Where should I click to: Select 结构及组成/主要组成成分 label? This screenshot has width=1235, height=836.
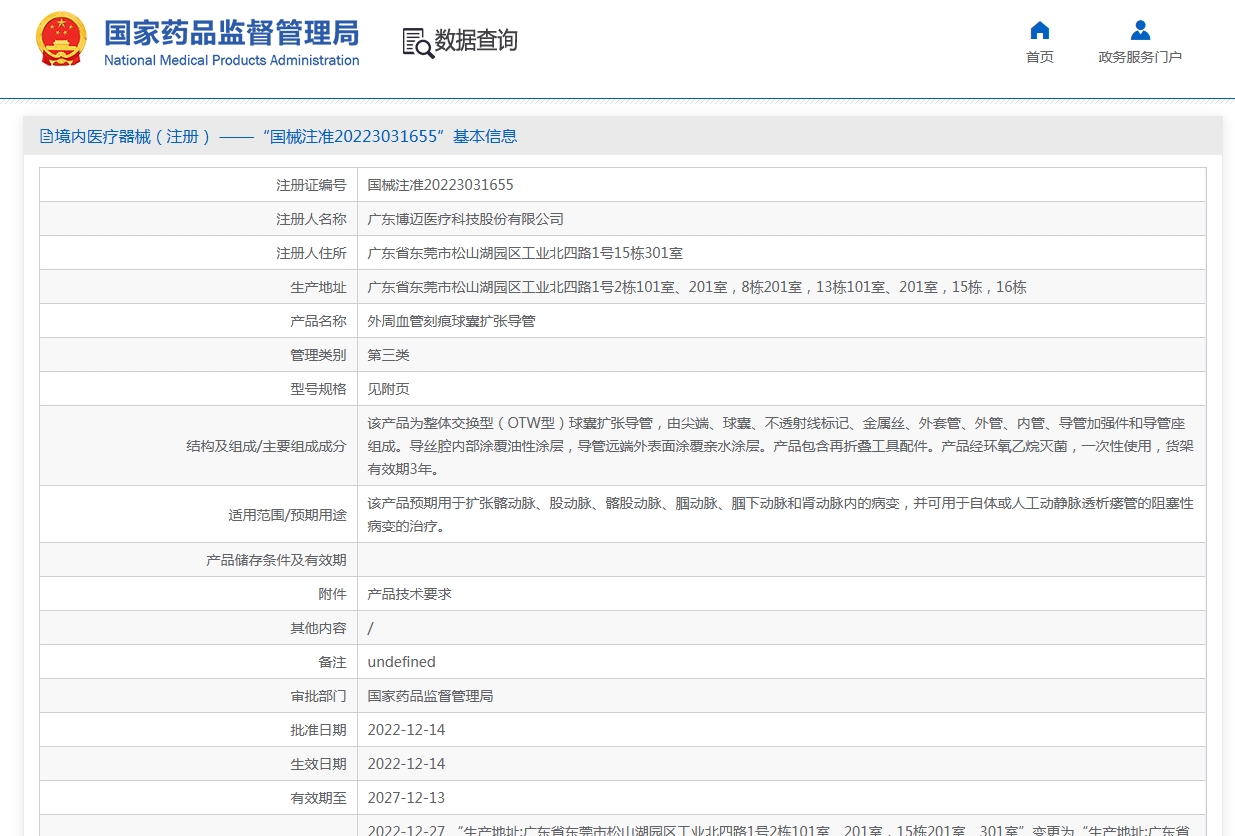pos(266,446)
